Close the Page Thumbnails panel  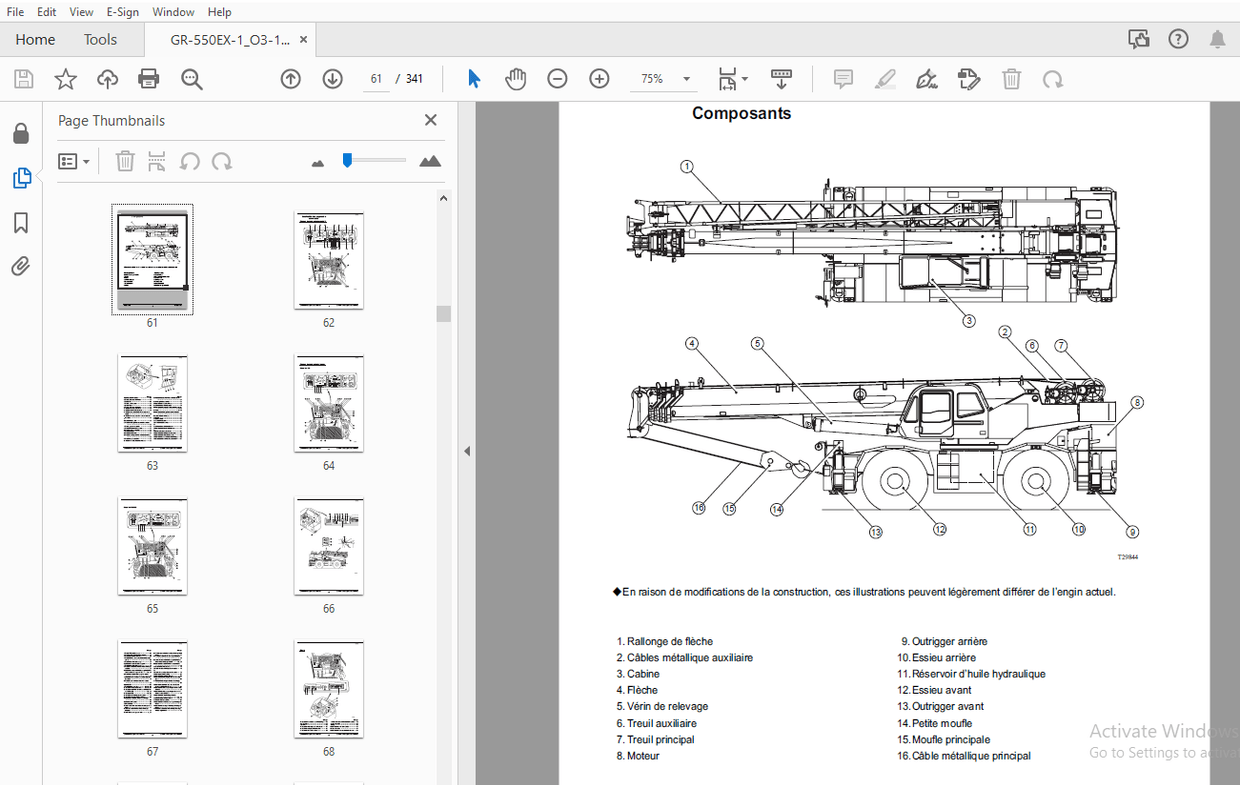431,120
